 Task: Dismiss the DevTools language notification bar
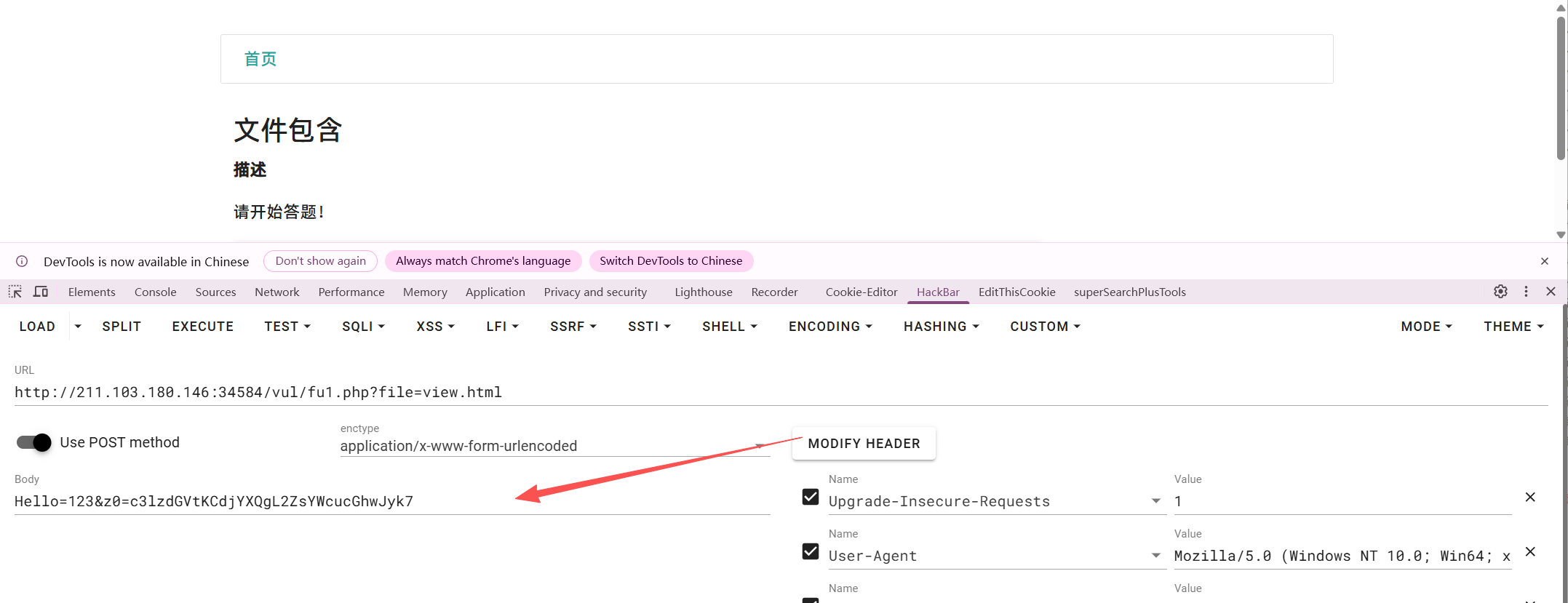click(x=1544, y=261)
